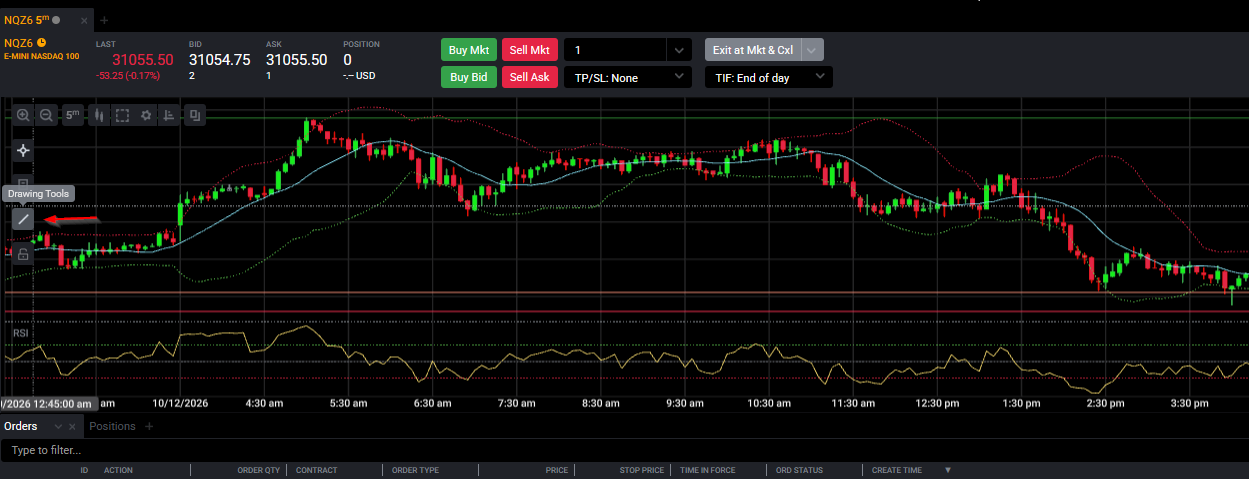Click the sort arrow after CREATE TIME column

click(948, 470)
